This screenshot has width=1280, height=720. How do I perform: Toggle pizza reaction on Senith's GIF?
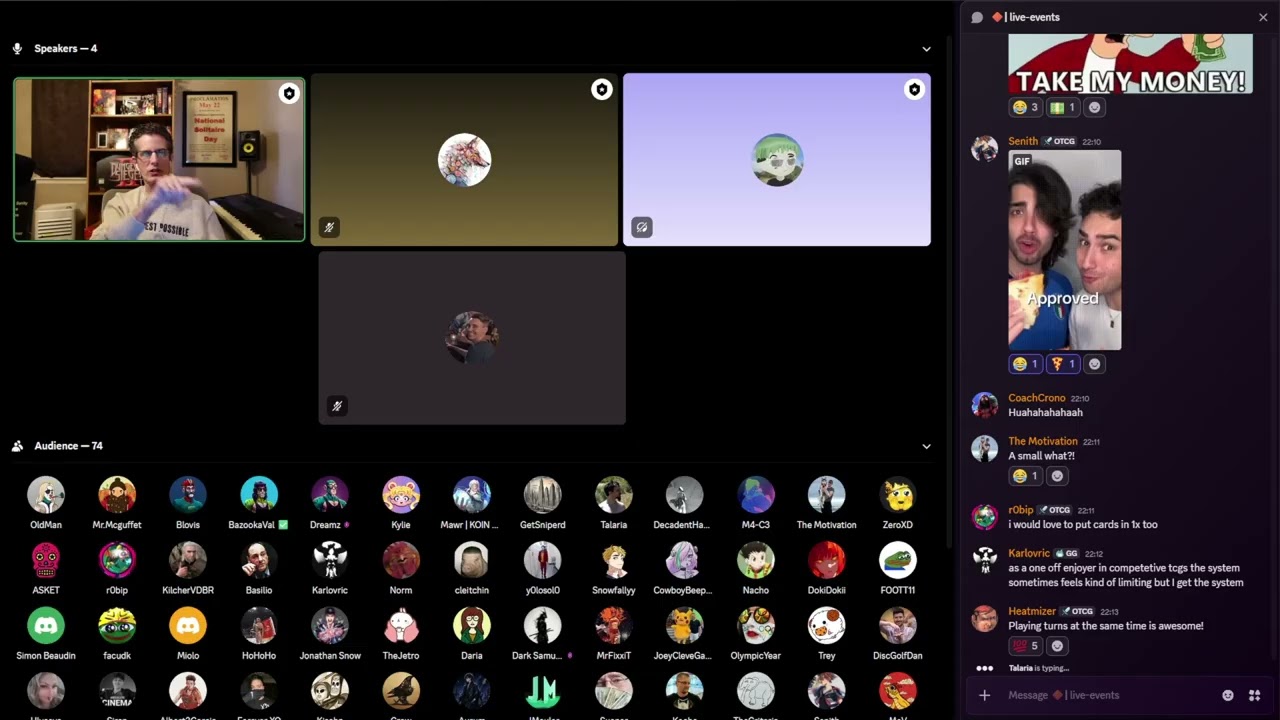tap(1063, 364)
